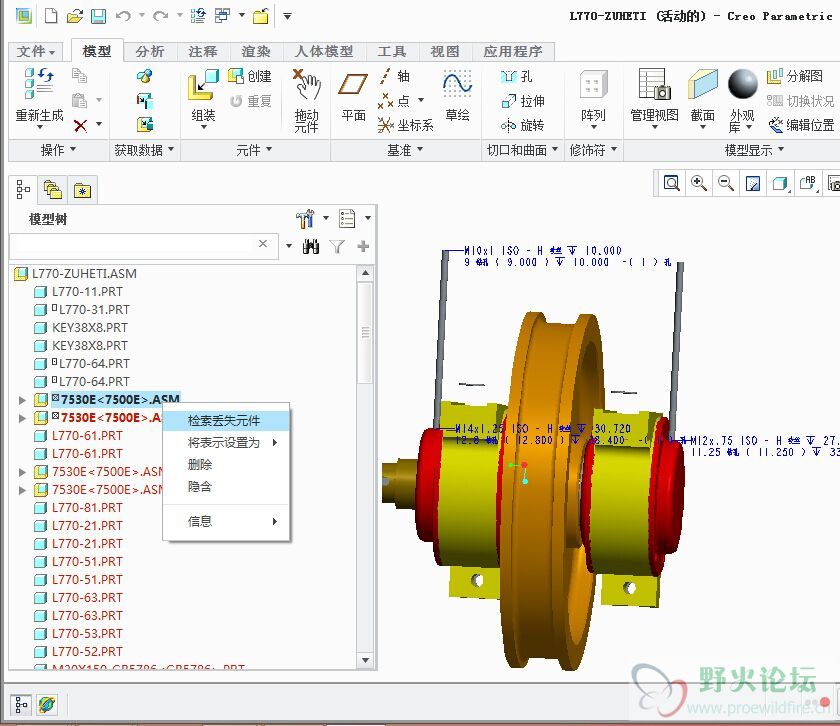The width and height of the screenshot is (840, 726).
Task: Expand the 切口和曲面 group dropdown
Action: 522,150
